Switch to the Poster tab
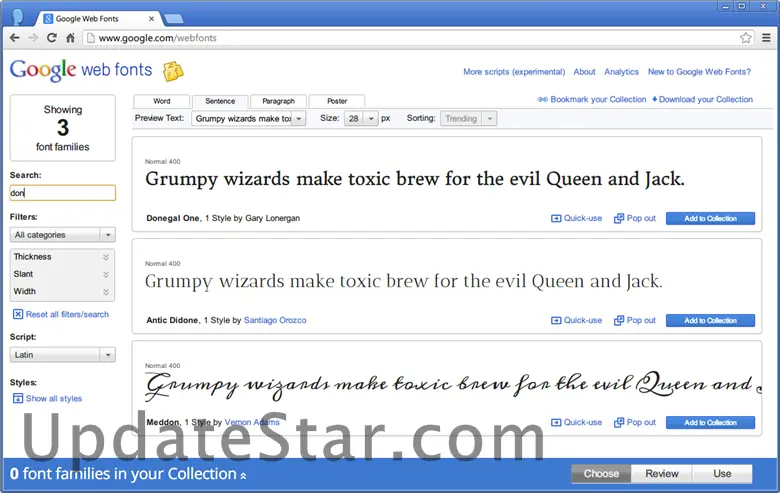The width and height of the screenshot is (780, 493). click(x=337, y=101)
